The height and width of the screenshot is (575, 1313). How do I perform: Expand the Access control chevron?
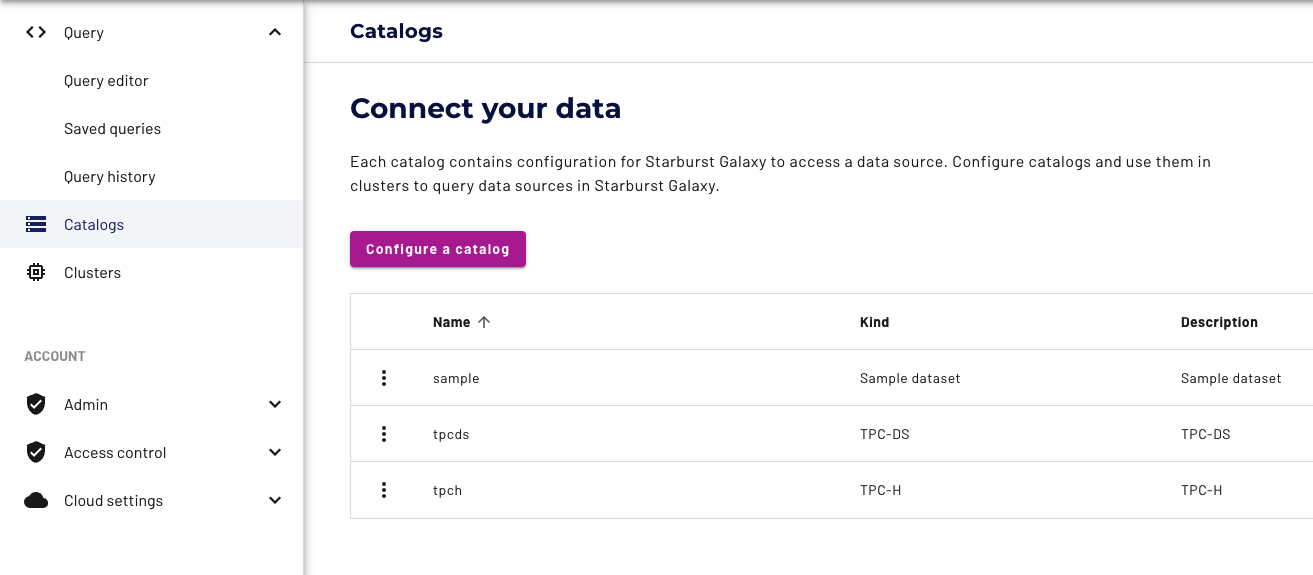[275, 453]
